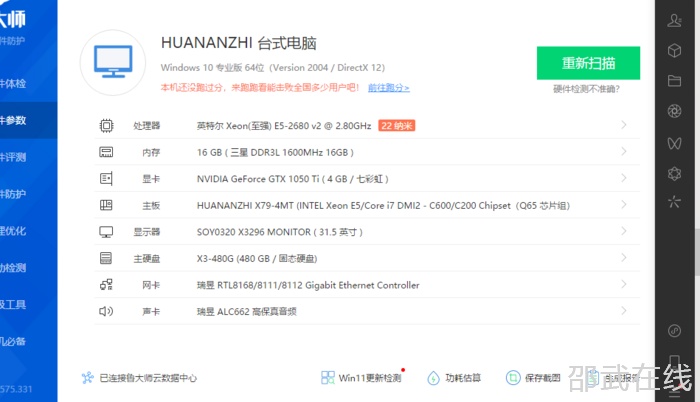Click the processor chip icon
The height and width of the screenshot is (402, 700).
[106, 126]
